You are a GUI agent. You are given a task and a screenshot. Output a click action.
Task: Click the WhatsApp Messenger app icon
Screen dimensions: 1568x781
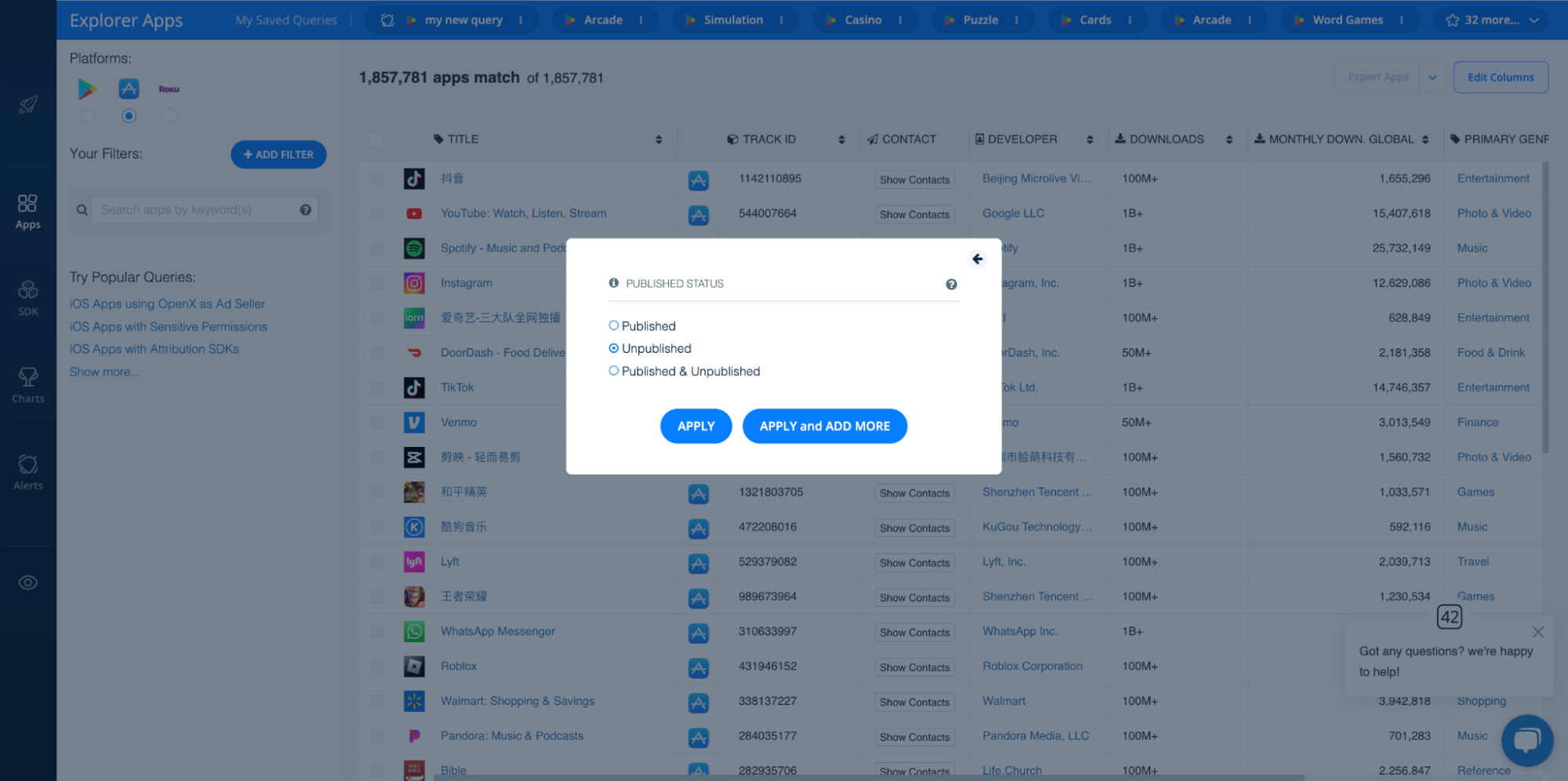click(x=414, y=631)
